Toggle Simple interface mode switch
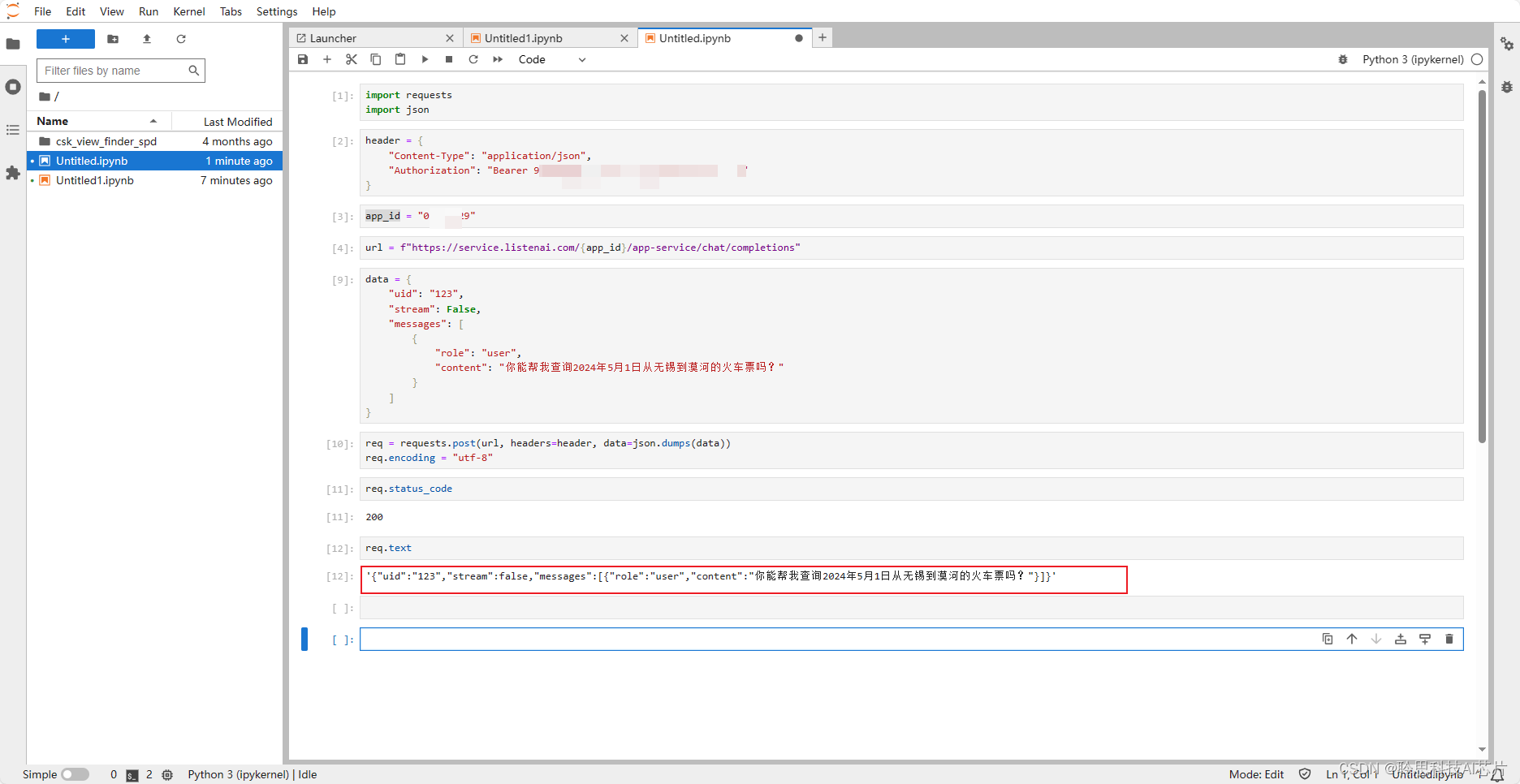 tap(75, 774)
